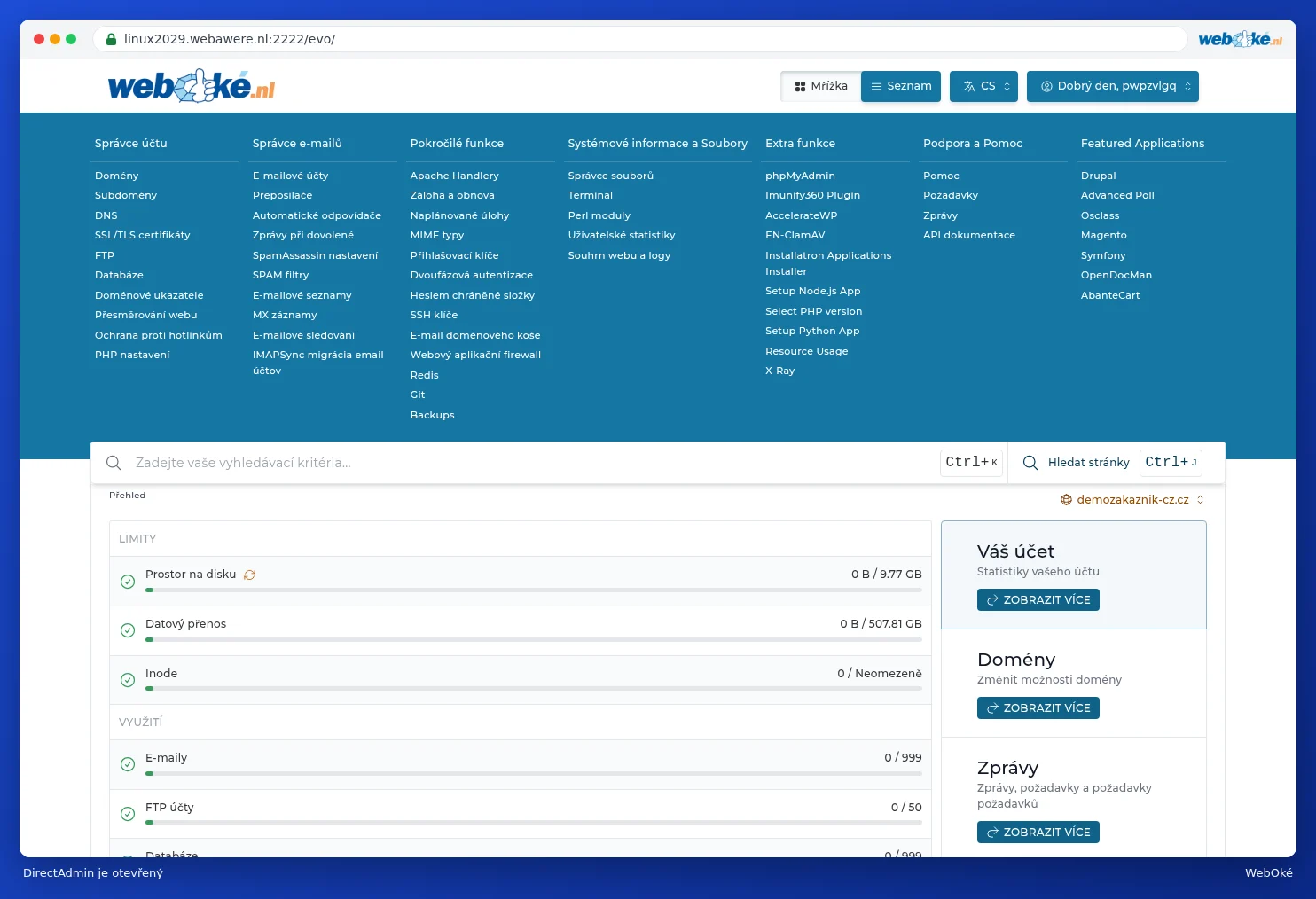
Task: Open Drupal under Featured Applications
Action: pyautogui.click(x=1099, y=176)
